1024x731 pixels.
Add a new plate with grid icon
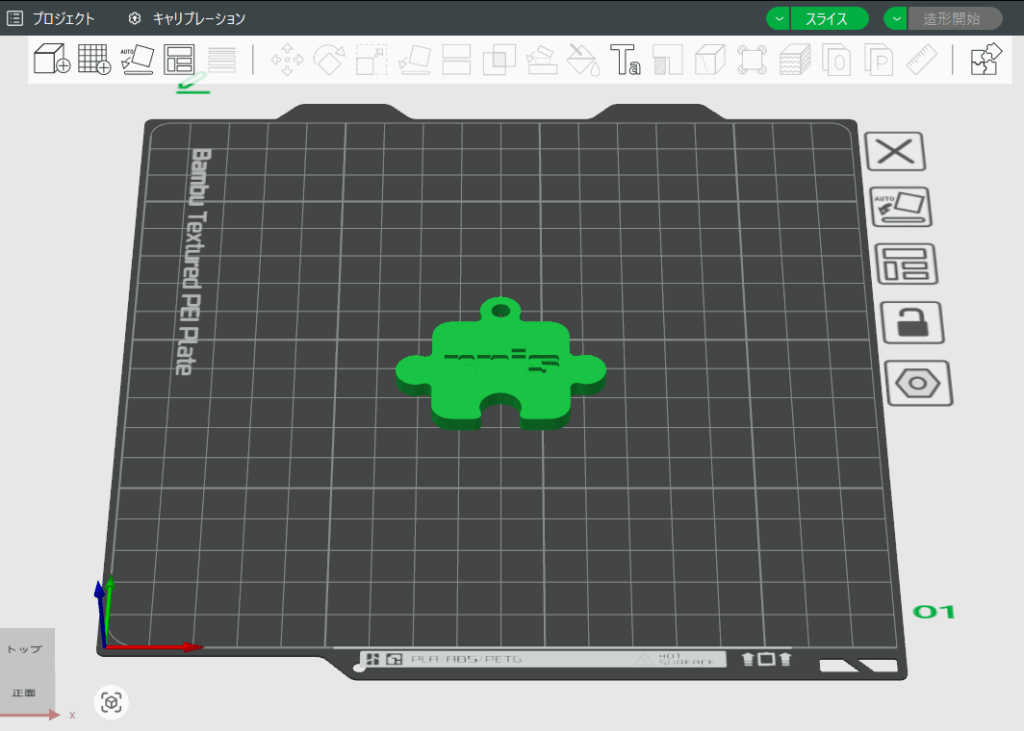94,59
